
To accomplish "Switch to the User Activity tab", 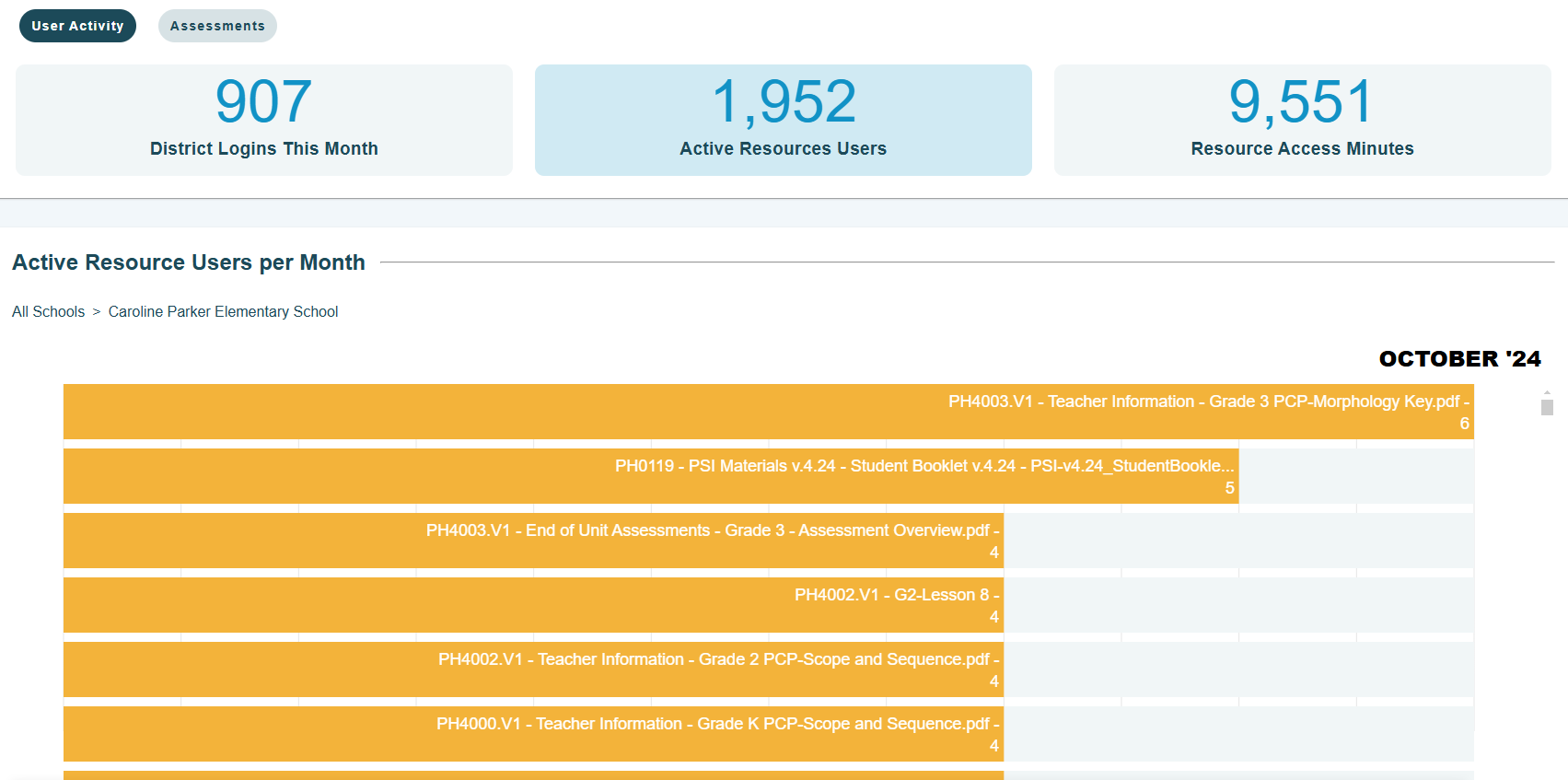I will [77, 26].
